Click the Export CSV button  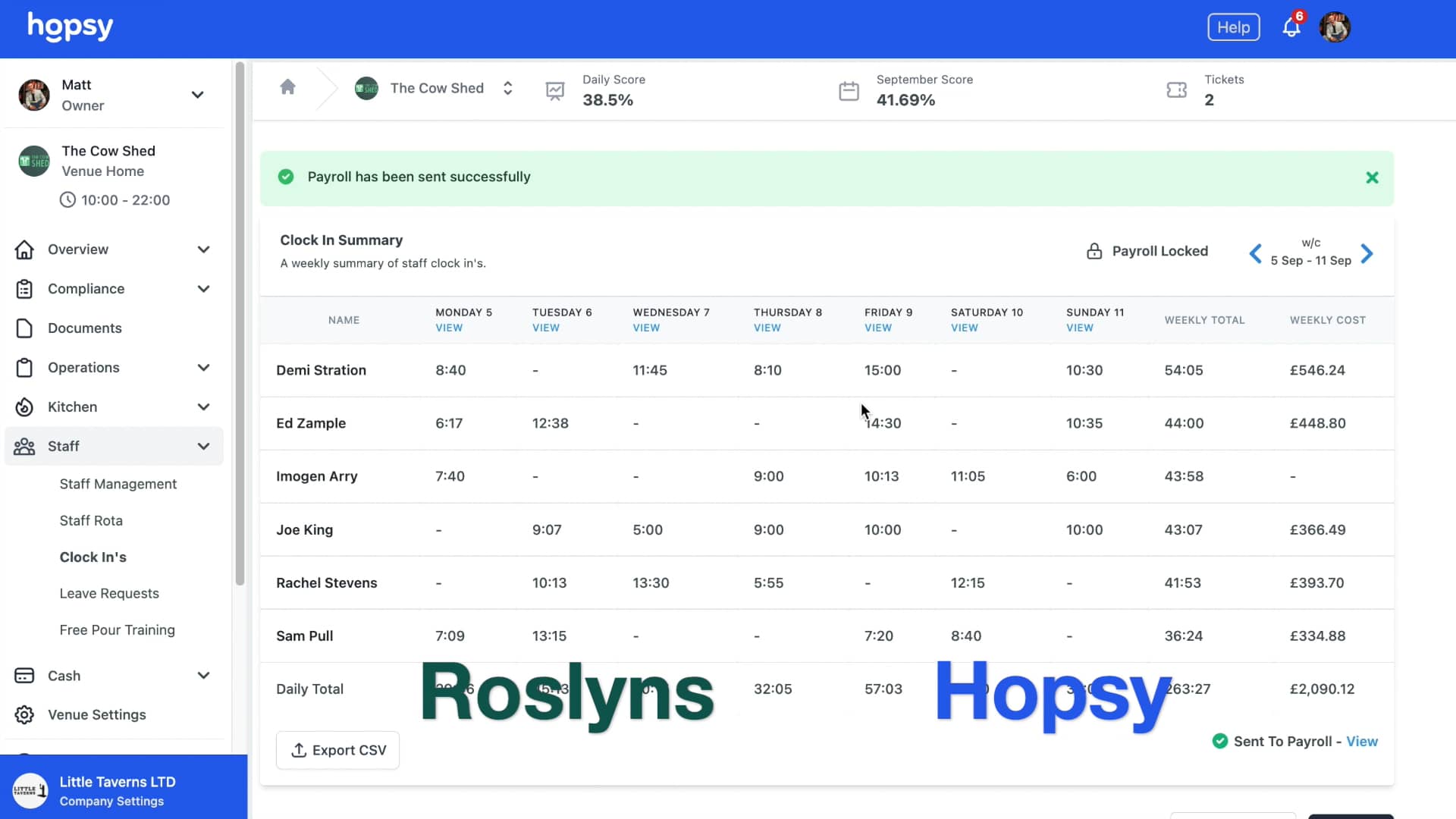tap(337, 749)
